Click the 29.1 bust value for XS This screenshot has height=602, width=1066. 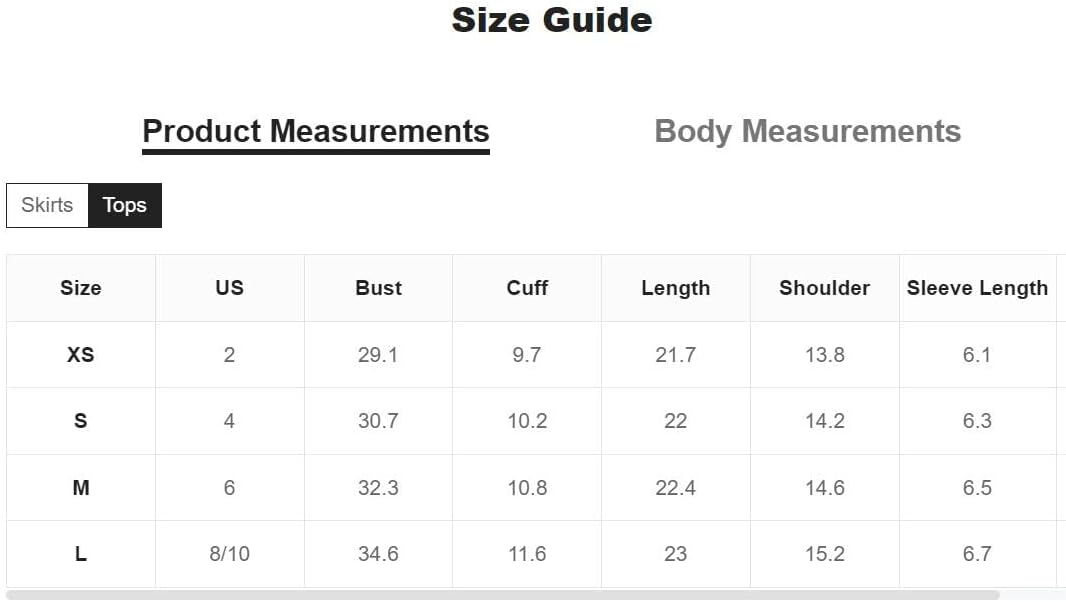pos(378,355)
